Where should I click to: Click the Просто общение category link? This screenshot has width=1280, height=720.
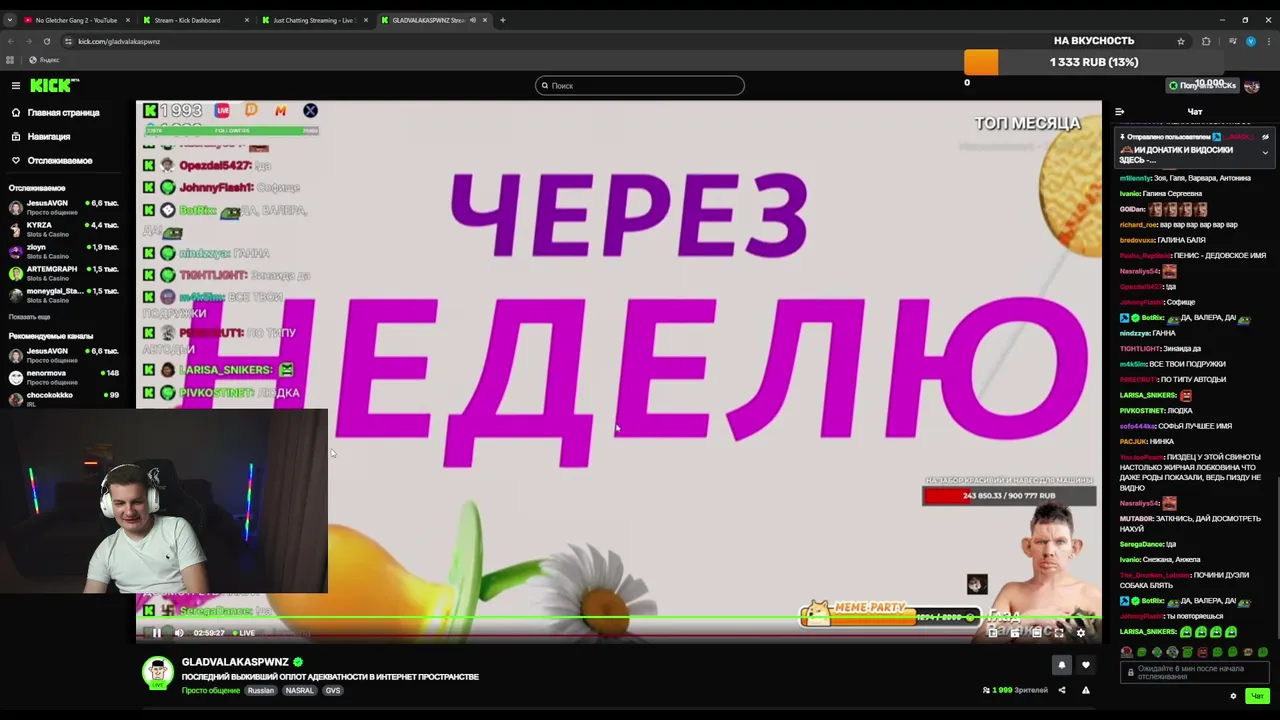210,691
